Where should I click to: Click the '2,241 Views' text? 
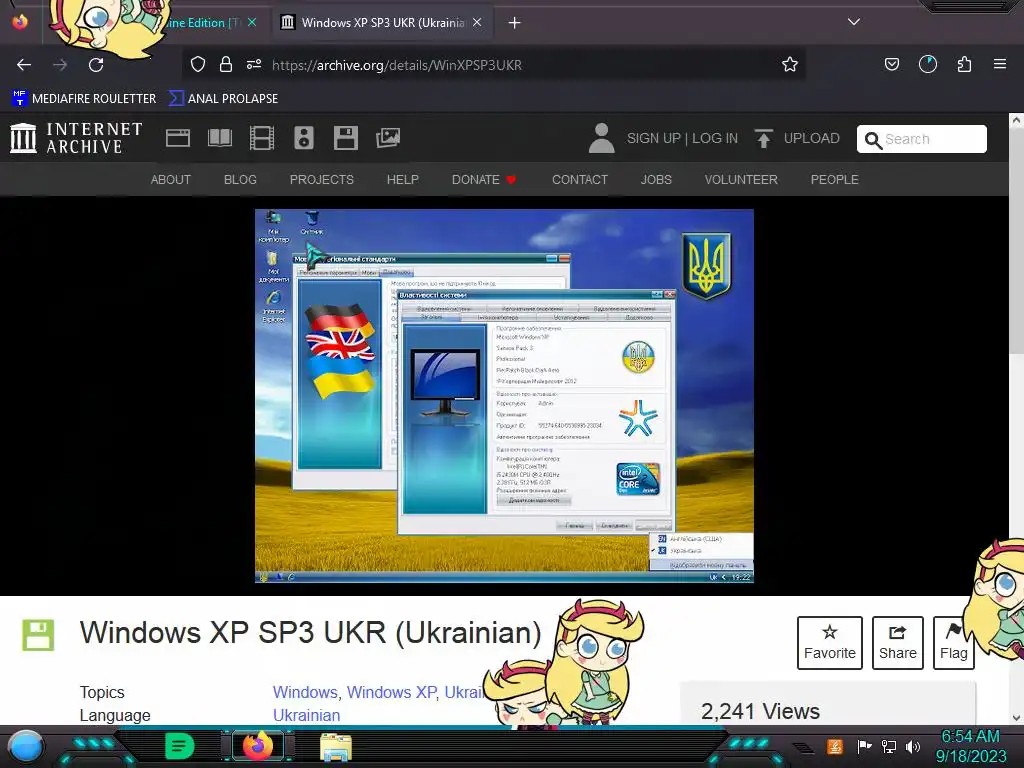[x=760, y=711]
